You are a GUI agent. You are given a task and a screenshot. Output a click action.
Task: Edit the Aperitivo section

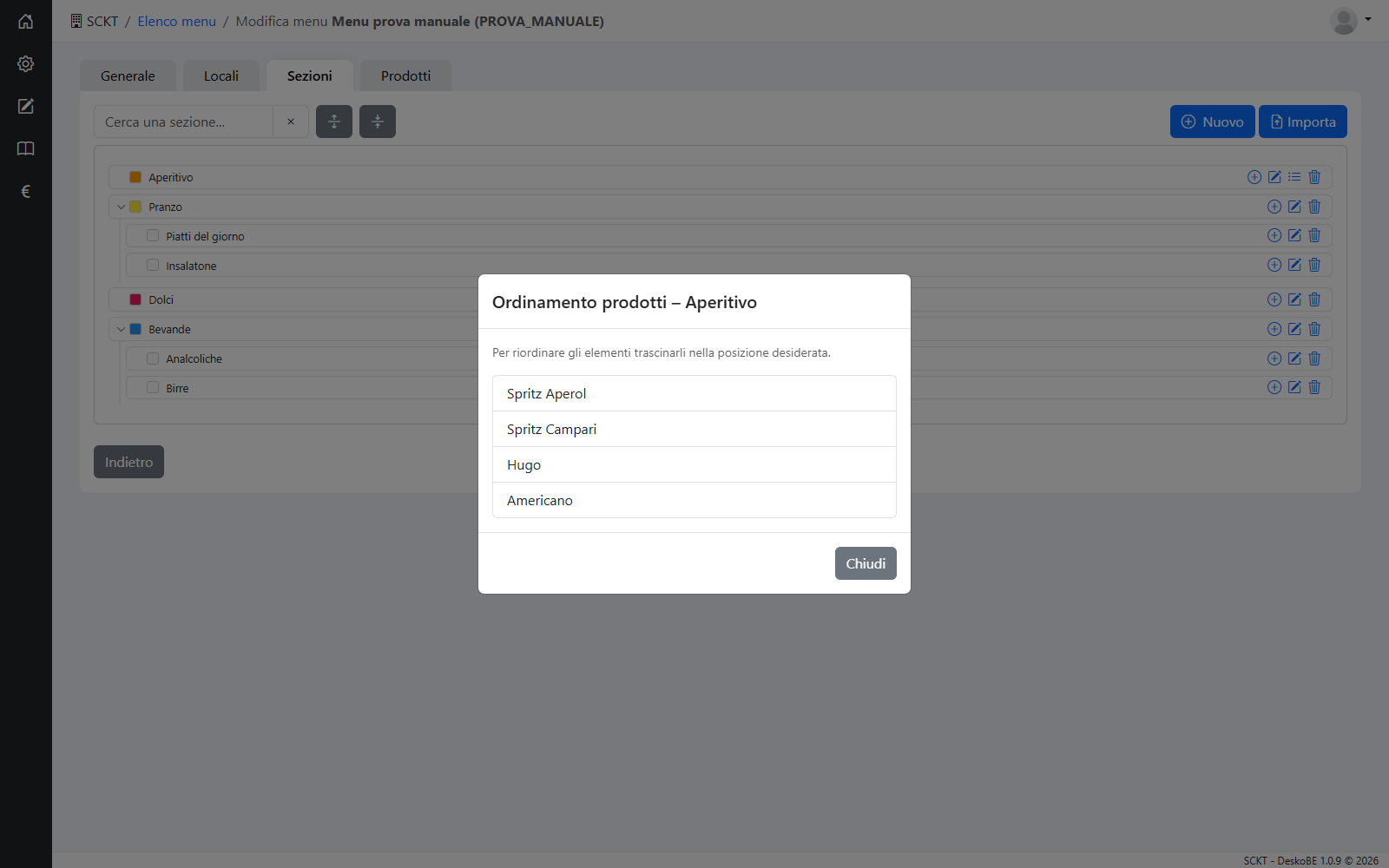point(1274,177)
